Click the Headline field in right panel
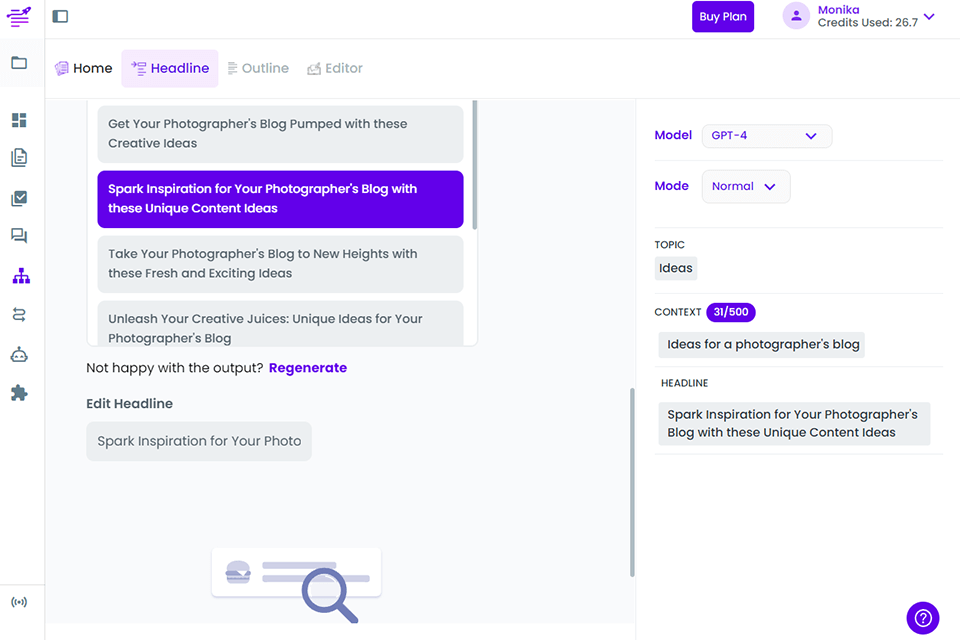Viewport: 960px width, 640px height. click(x=794, y=423)
